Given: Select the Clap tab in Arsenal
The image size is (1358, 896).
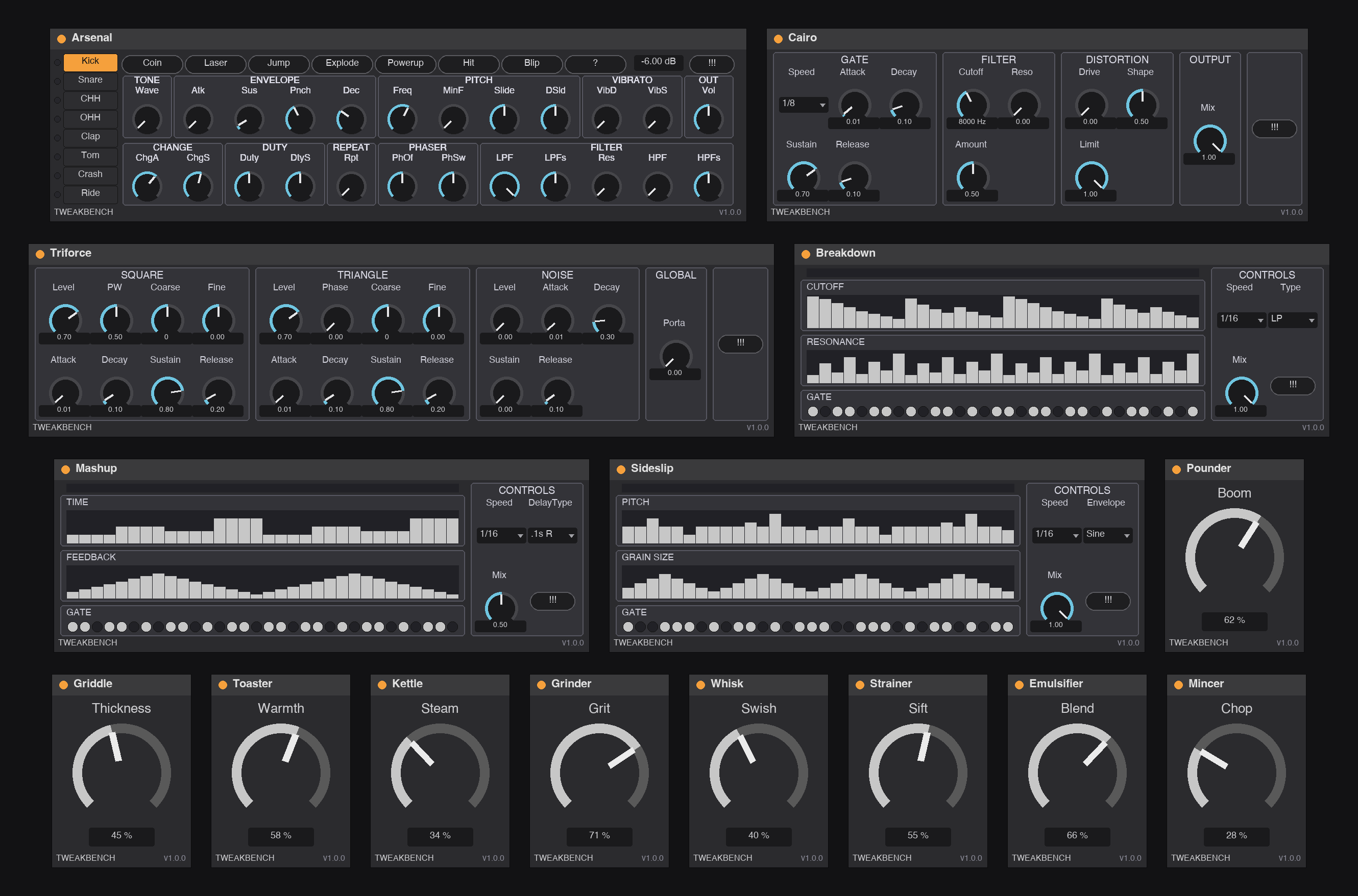Looking at the screenshot, I should [x=90, y=137].
